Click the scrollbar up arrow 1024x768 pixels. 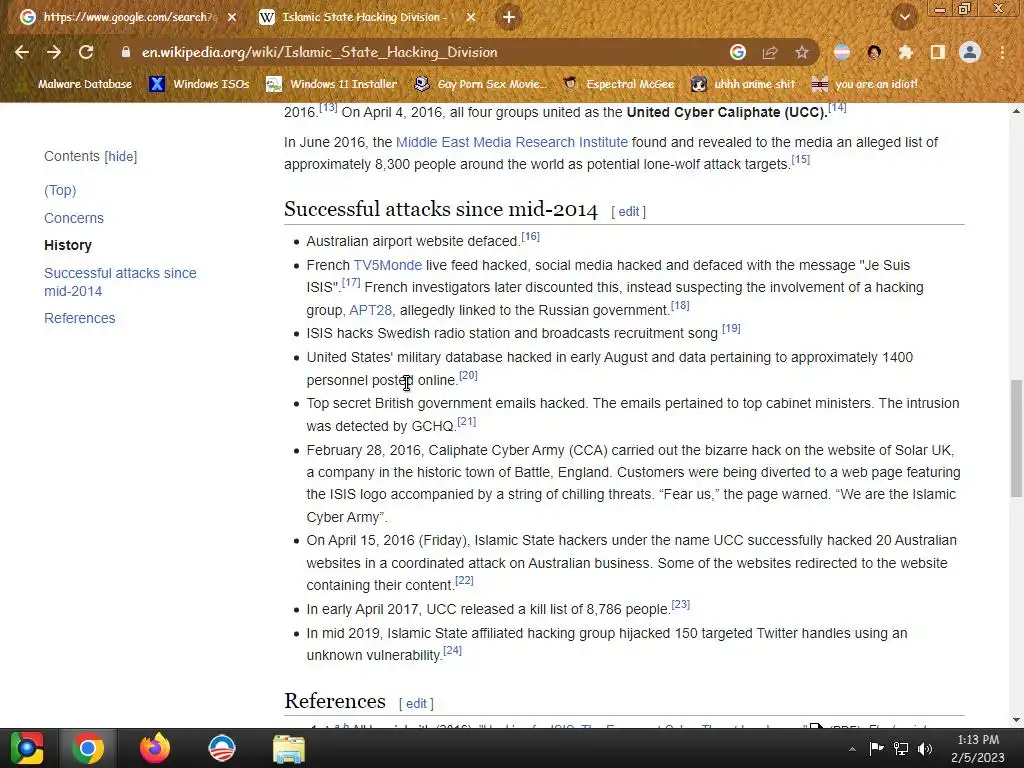tap(1016, 111)
